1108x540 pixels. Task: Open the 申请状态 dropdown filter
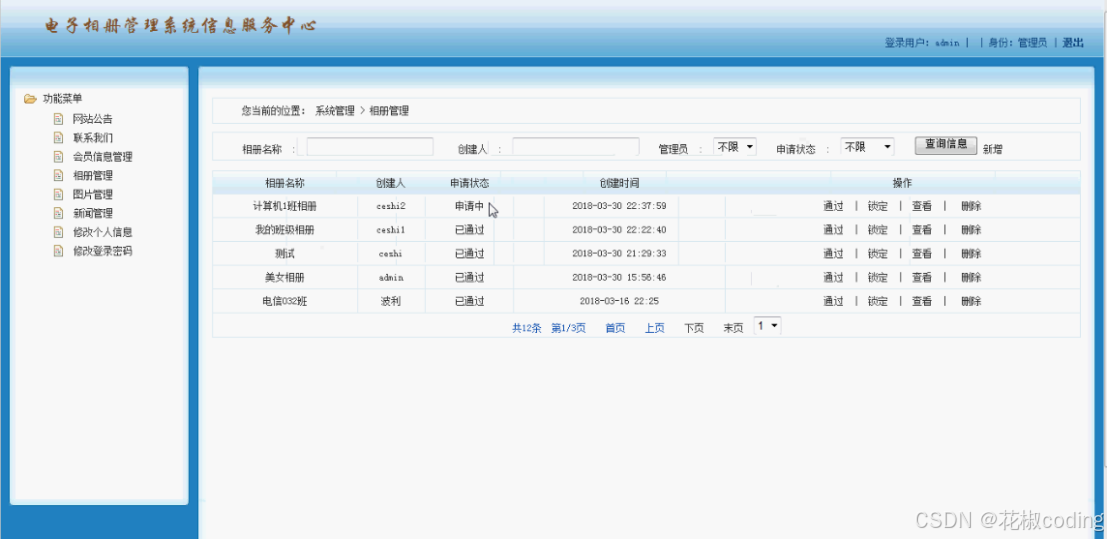click(867, 147)
